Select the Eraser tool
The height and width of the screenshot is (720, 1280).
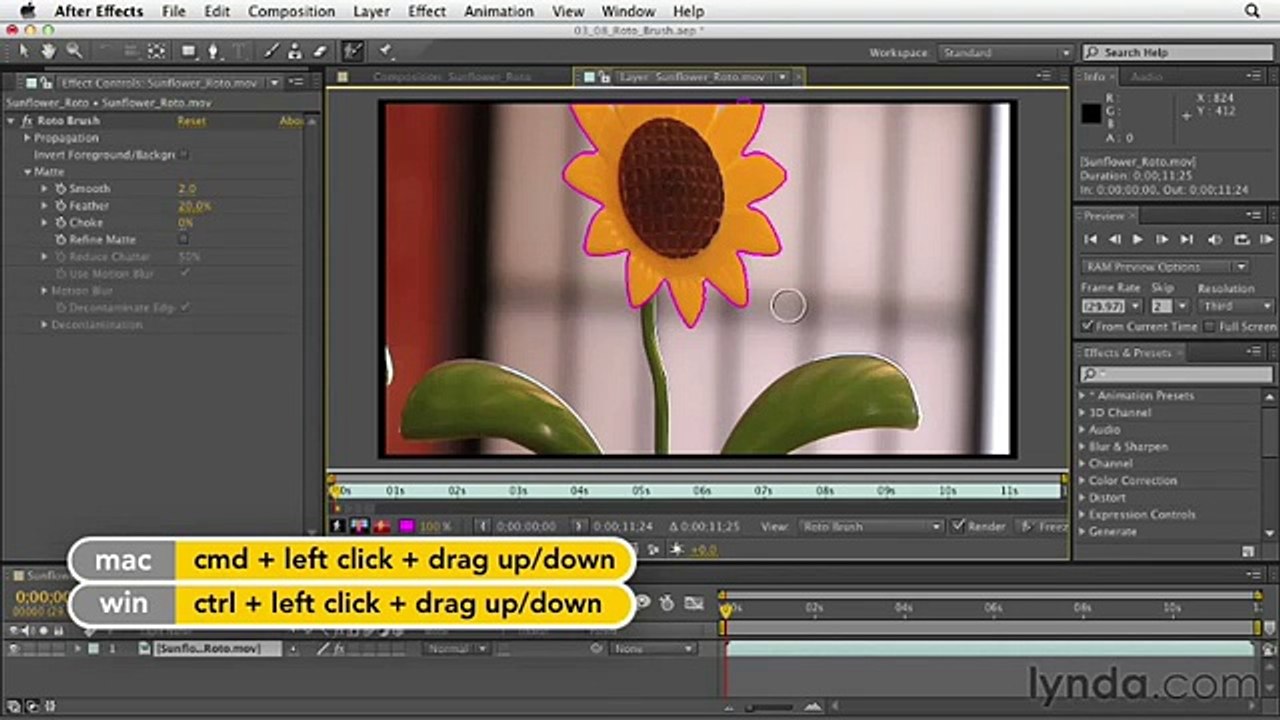[x=320, y=51]
